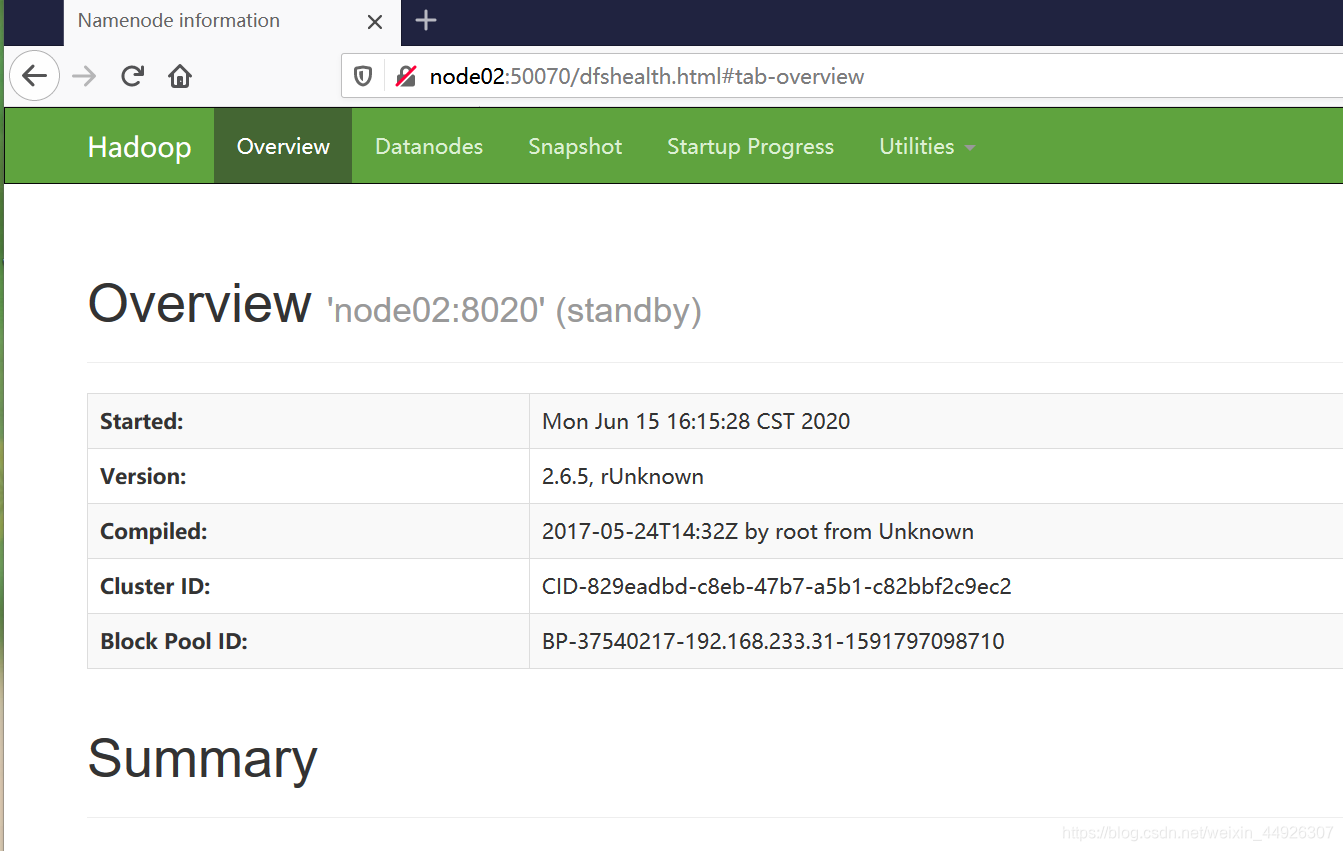Image resolution: width=1343 pixels, height=851 pixels.
Task: Go back using the browser back arrow
Action: pos(34,76)
